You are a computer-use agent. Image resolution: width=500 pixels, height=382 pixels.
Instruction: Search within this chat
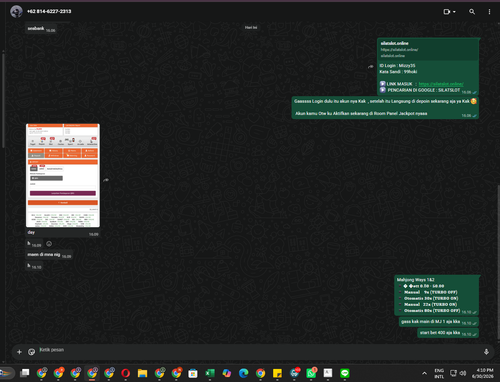pyautogui.click(x=472, y=12)
